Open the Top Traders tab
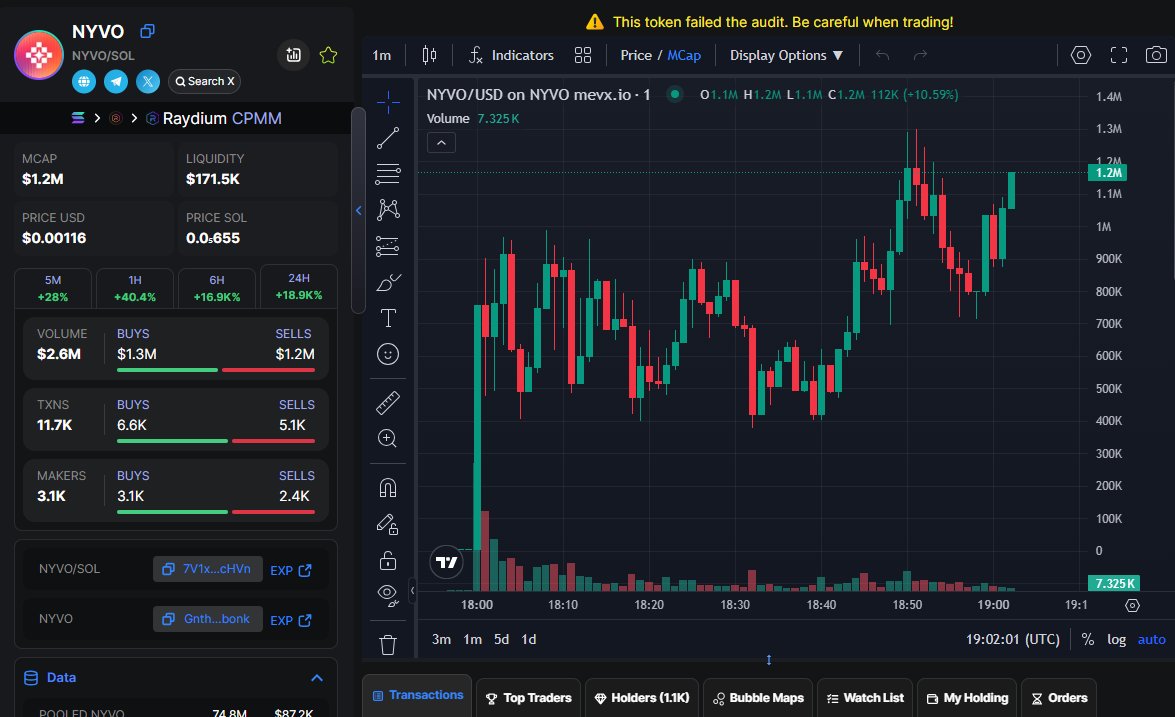 point(528,698)
